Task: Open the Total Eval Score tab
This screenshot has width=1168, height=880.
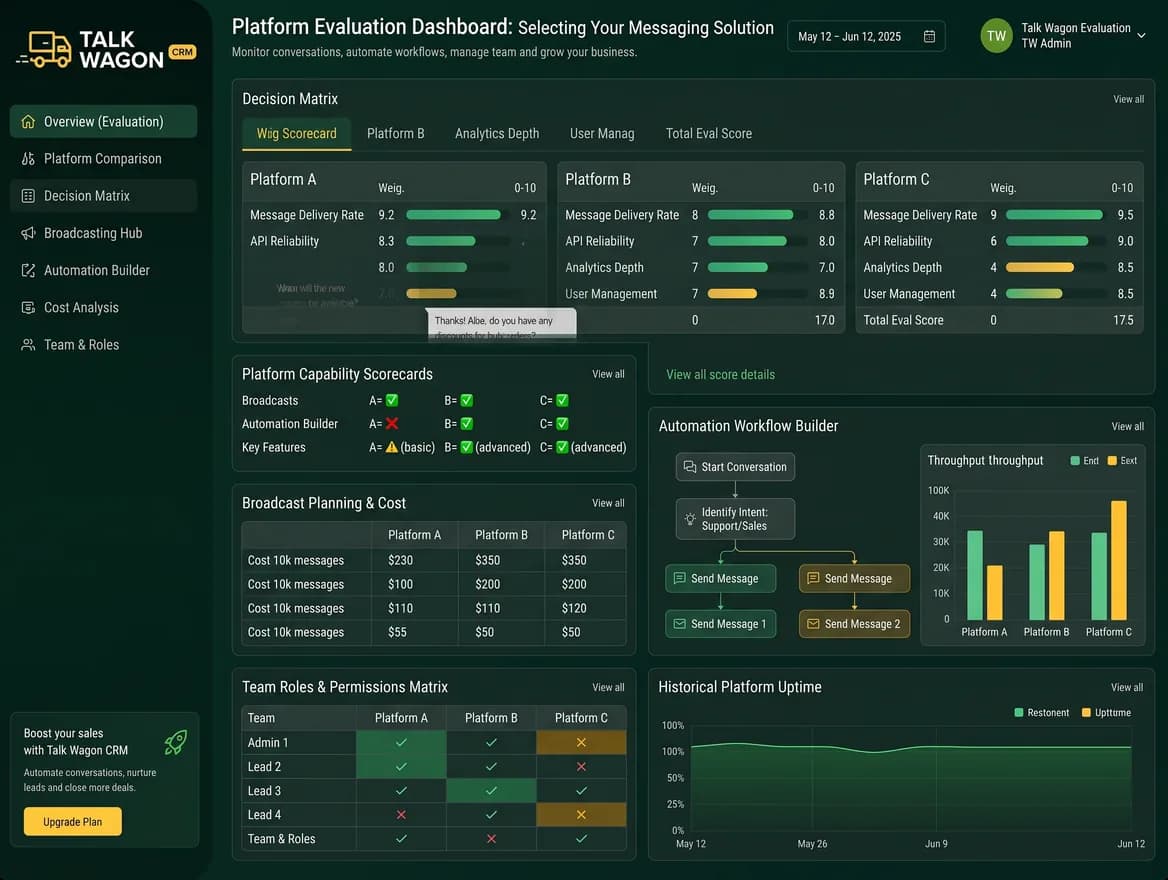Action: point(708,133)
